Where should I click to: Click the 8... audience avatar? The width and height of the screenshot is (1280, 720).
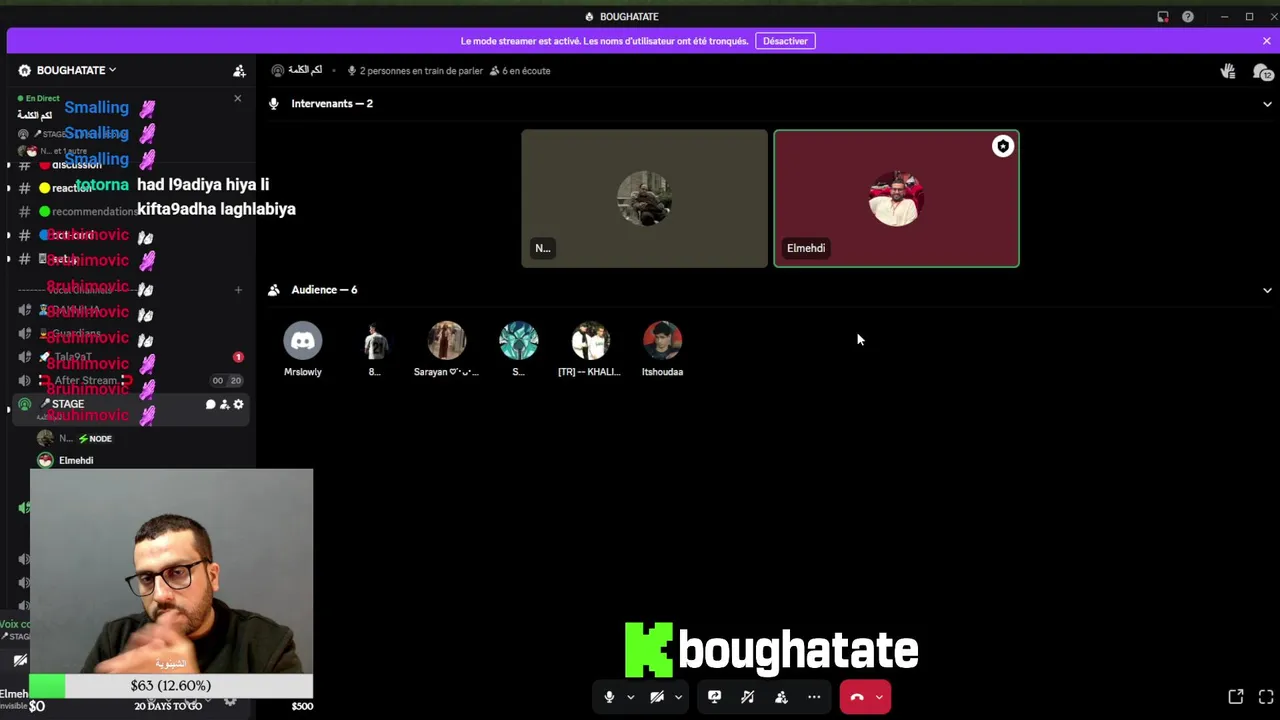point(374,341)
